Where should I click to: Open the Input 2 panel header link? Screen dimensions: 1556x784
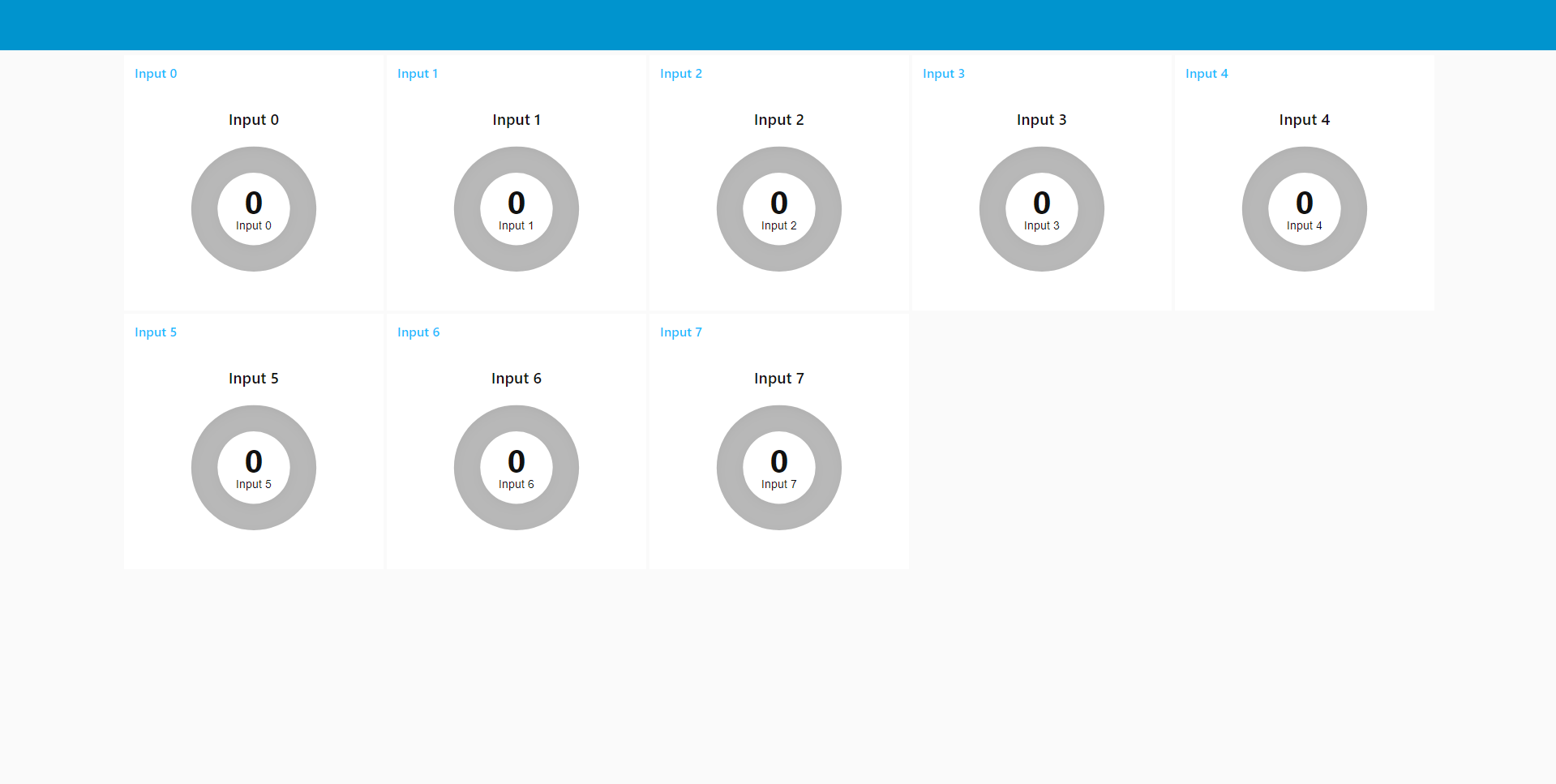pyautogui.click(x=681, y=73)
